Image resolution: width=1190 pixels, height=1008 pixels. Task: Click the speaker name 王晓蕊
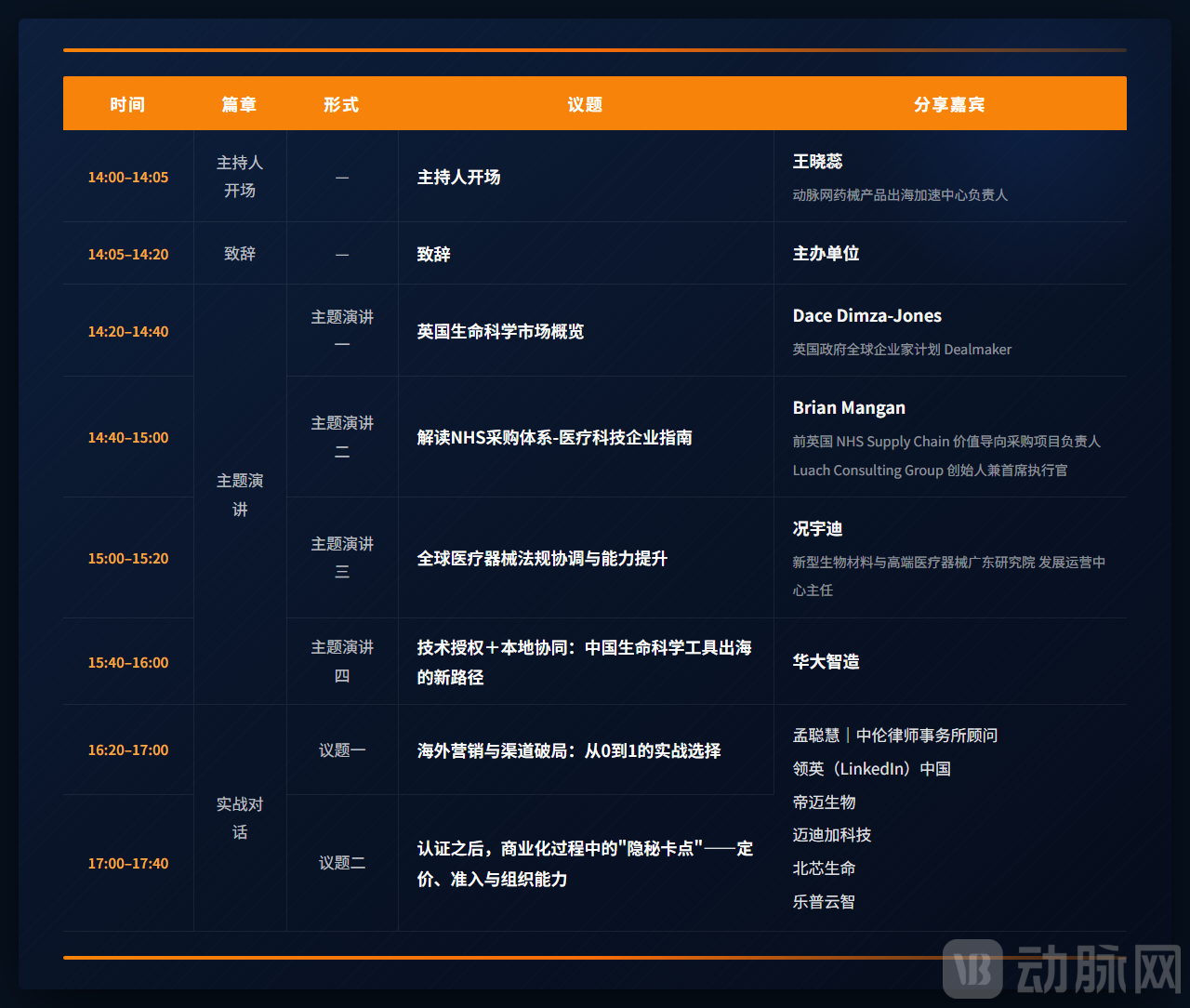click(x=817, y=162)
